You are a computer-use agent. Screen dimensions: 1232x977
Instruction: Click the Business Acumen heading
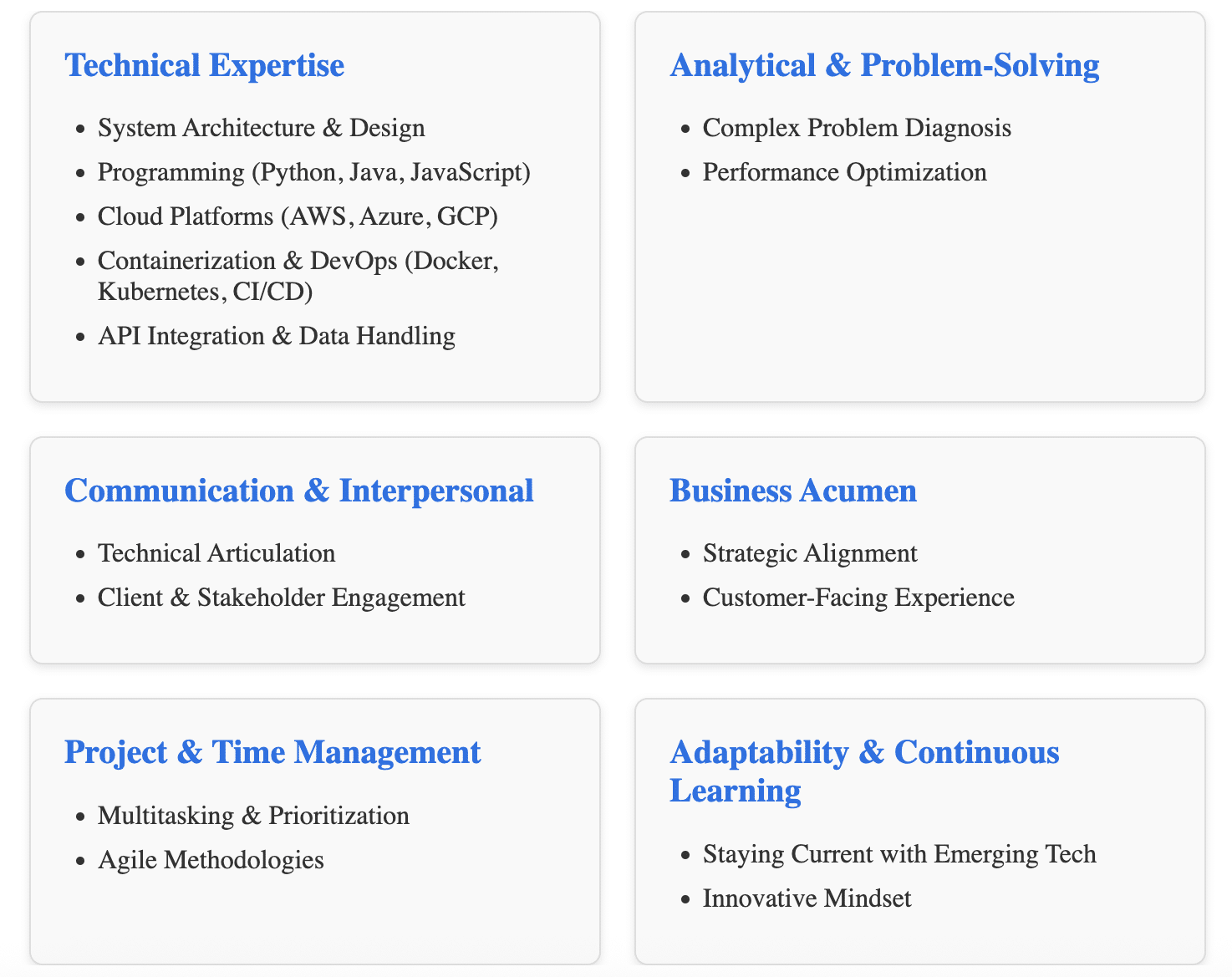793,491
